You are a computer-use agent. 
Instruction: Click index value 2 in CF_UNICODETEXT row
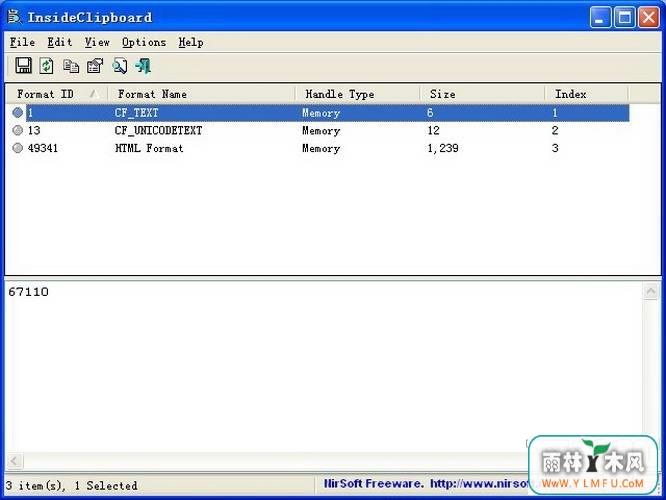[555, 130]
